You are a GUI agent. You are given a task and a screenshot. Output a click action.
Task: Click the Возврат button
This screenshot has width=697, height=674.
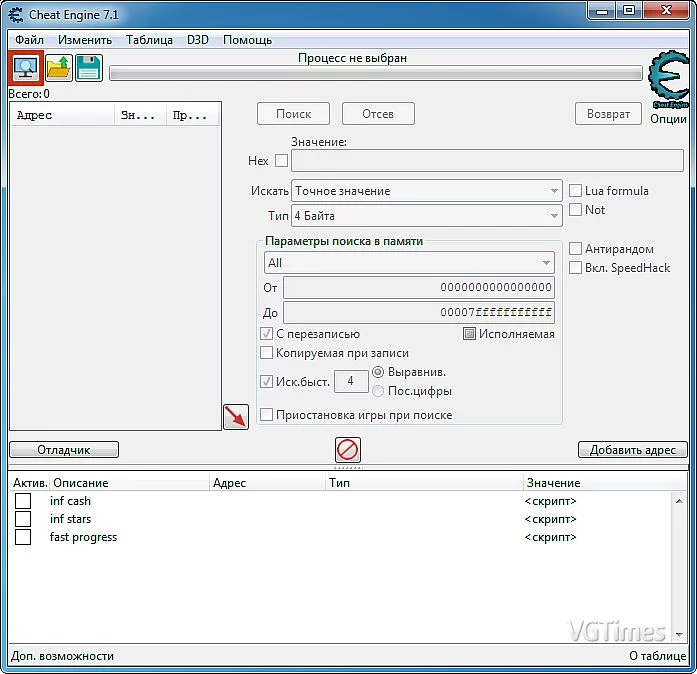608,114
